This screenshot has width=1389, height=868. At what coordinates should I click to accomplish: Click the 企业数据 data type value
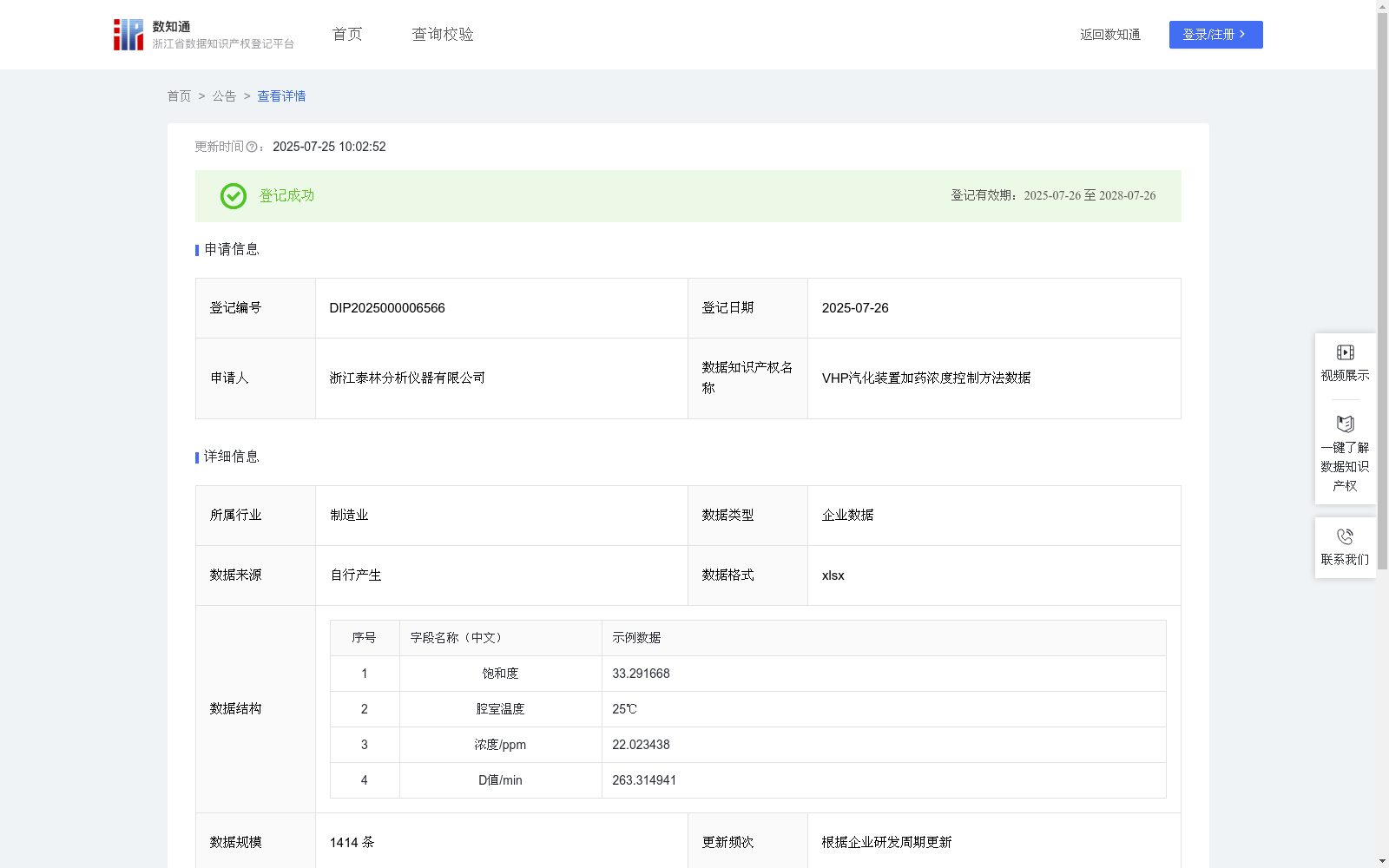click(x=847, y=516)
